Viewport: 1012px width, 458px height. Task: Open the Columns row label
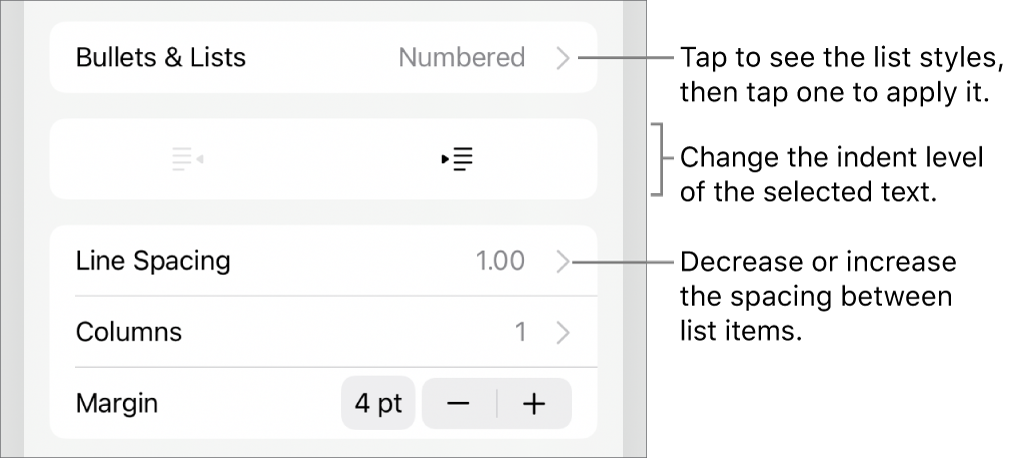tap(129, 332)
